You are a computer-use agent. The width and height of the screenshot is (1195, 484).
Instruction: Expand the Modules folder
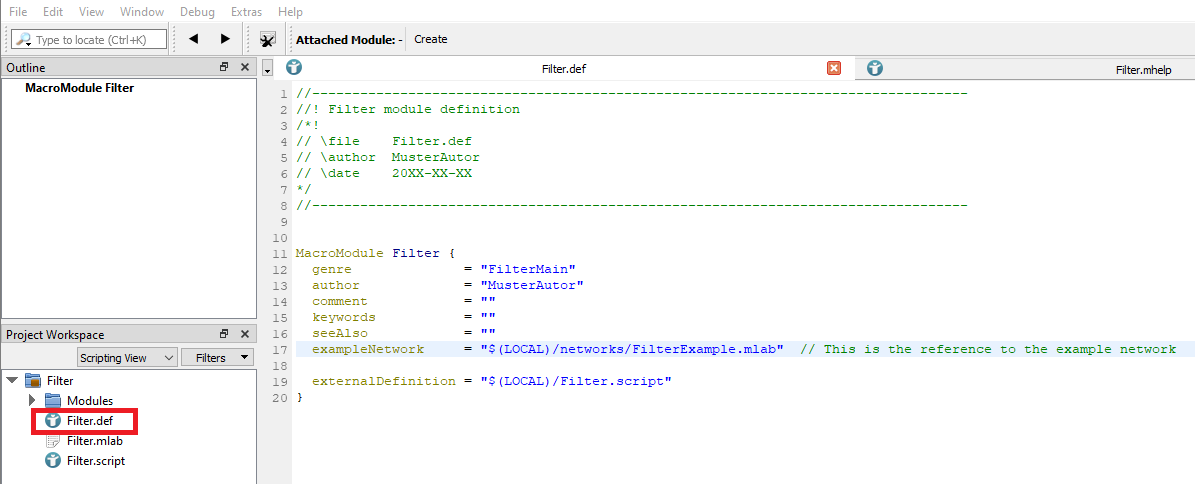pos(32,401)
